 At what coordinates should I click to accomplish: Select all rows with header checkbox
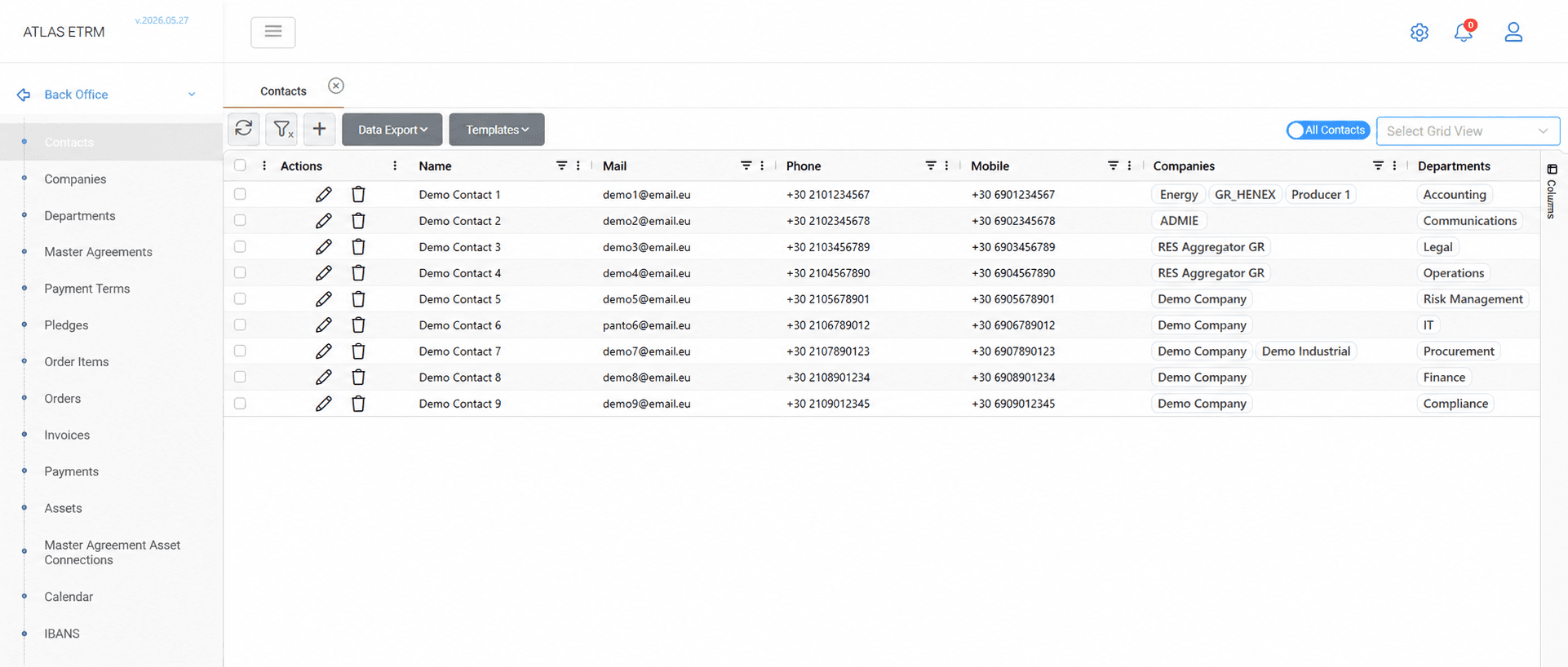[240, 166]
